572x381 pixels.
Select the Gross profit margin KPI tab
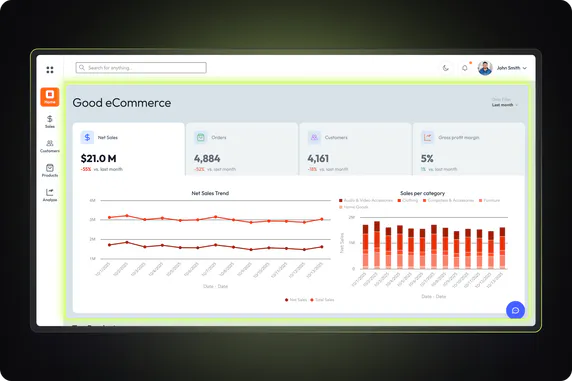(469, 149)
